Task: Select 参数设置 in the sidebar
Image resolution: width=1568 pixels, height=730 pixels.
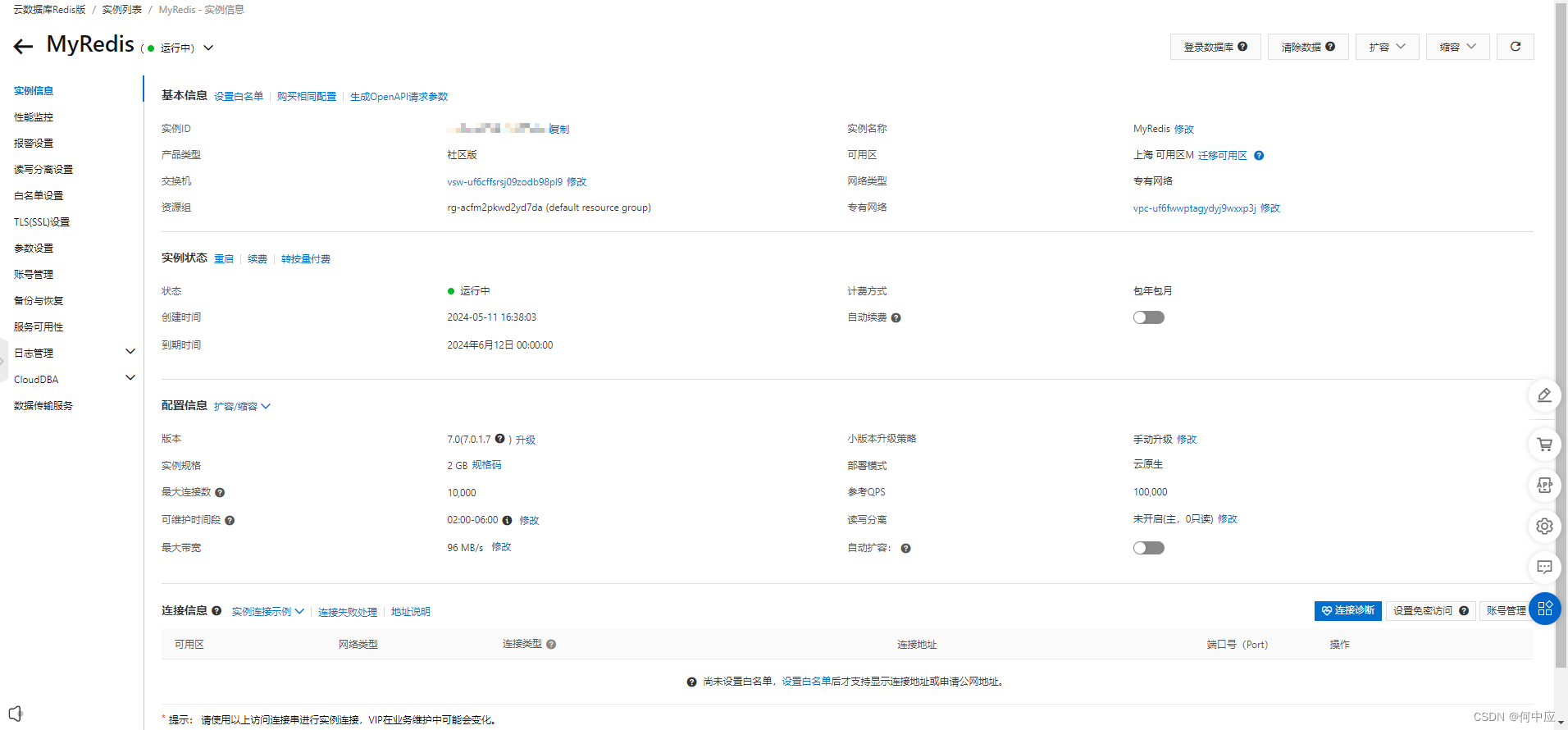Action: [34, 249]
